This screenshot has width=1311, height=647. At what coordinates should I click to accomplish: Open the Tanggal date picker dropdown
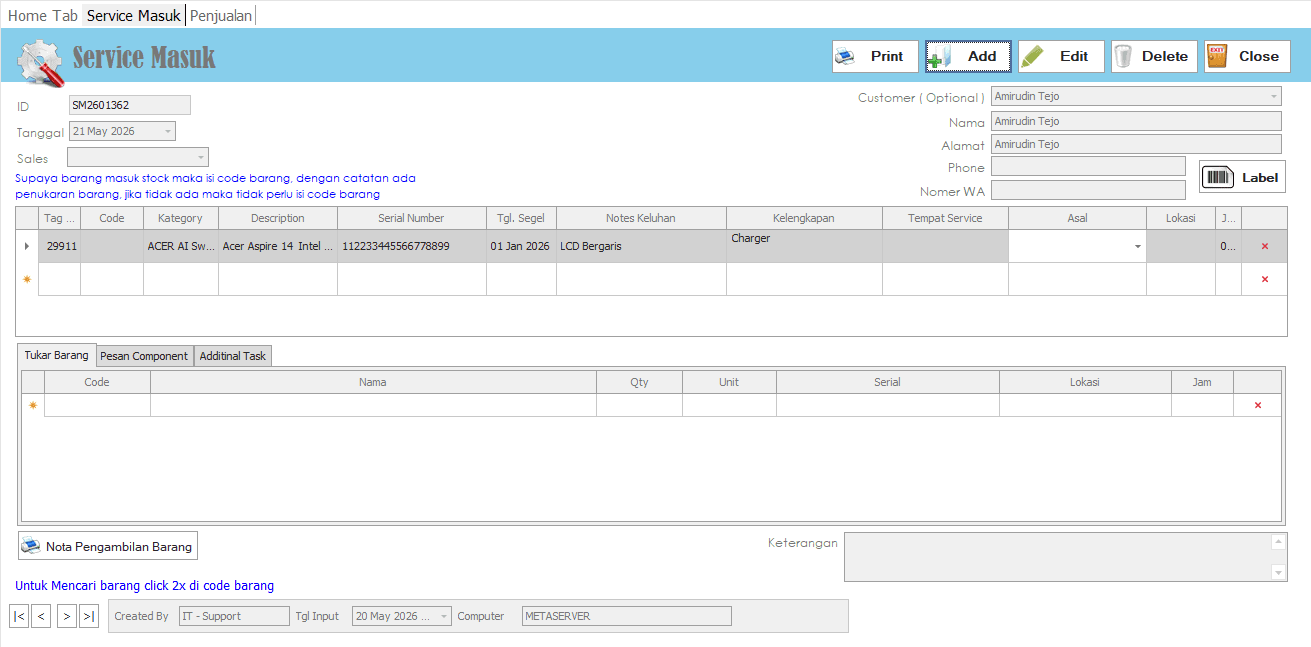click(167, 131)
